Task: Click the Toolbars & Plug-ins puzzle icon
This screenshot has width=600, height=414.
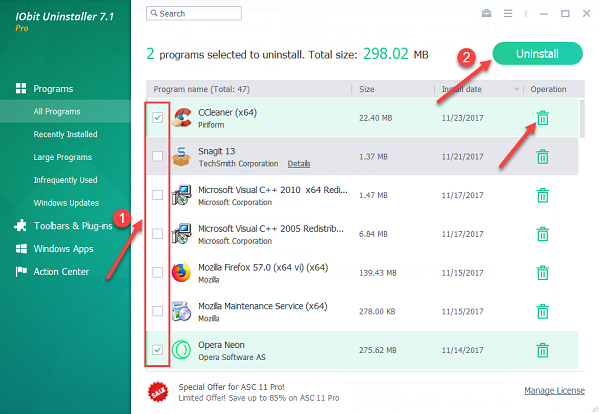Action: click(x=21, y=225)
